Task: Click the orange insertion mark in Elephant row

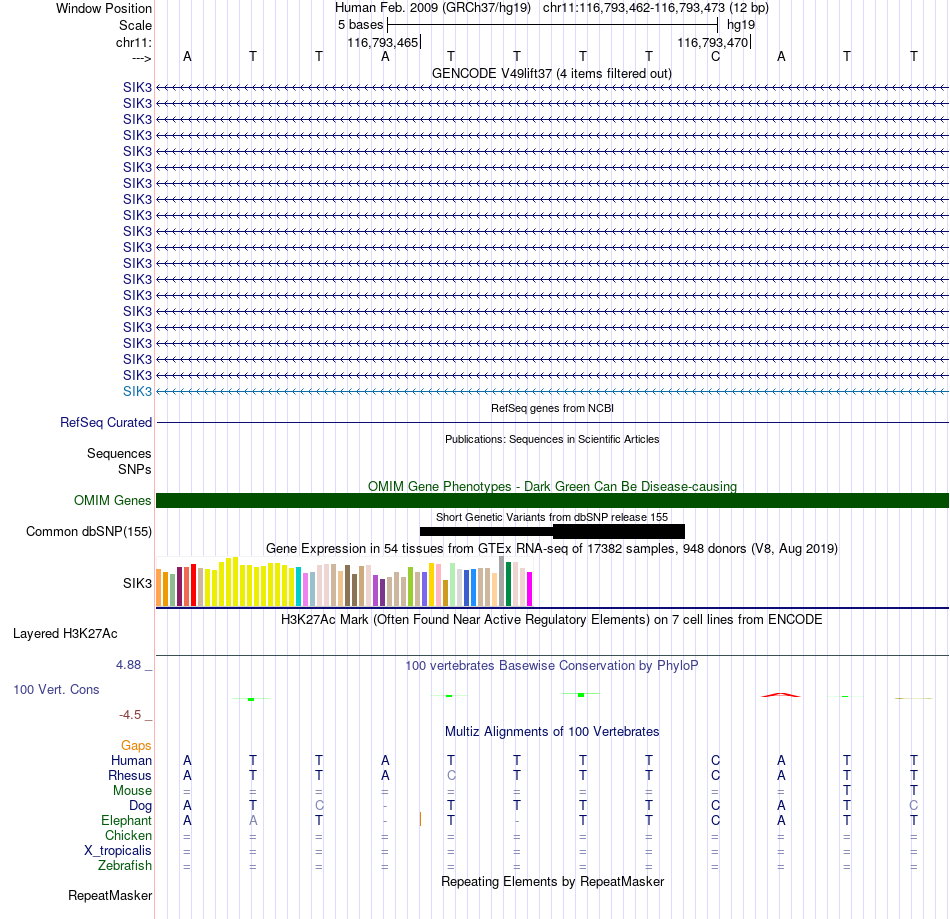Action: [x=420, y=819]
